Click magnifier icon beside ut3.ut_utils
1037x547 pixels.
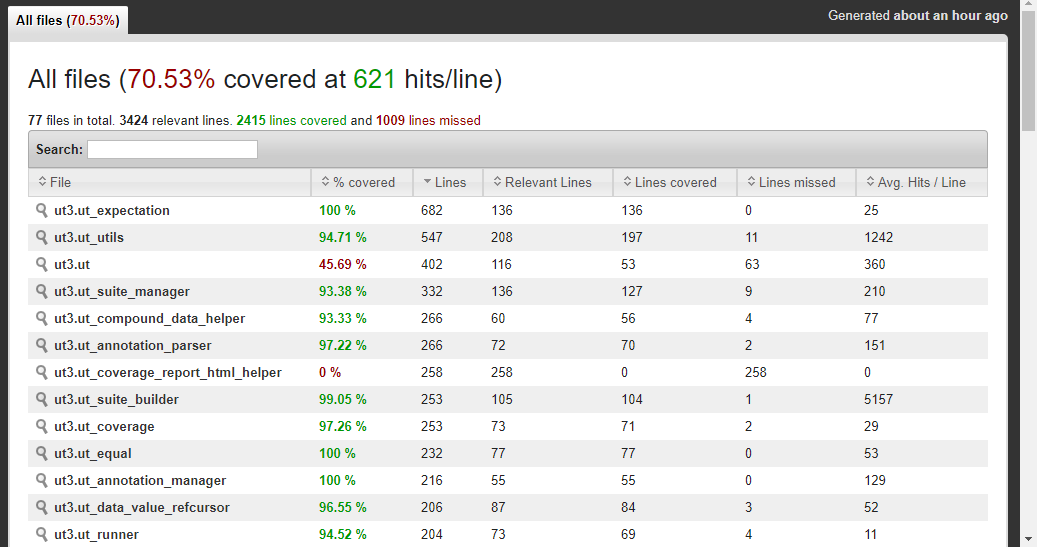click(42, 237)
